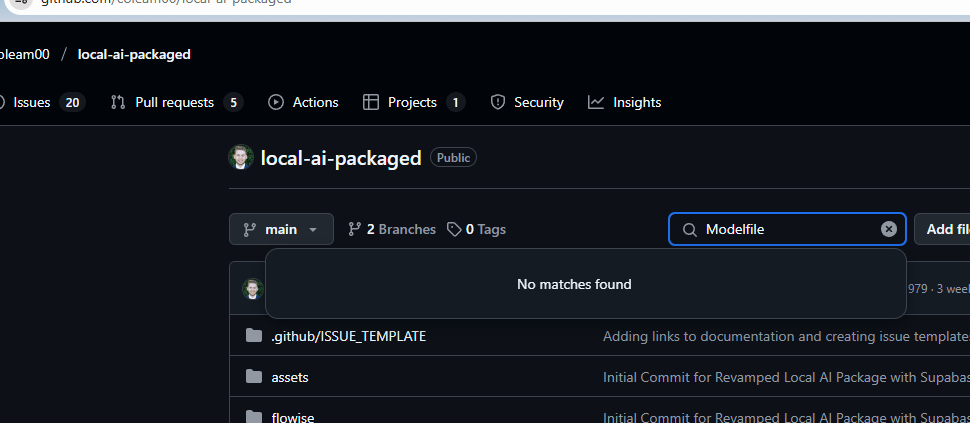
Task: Click the assets folder icon
Action: tap(254, 377)
